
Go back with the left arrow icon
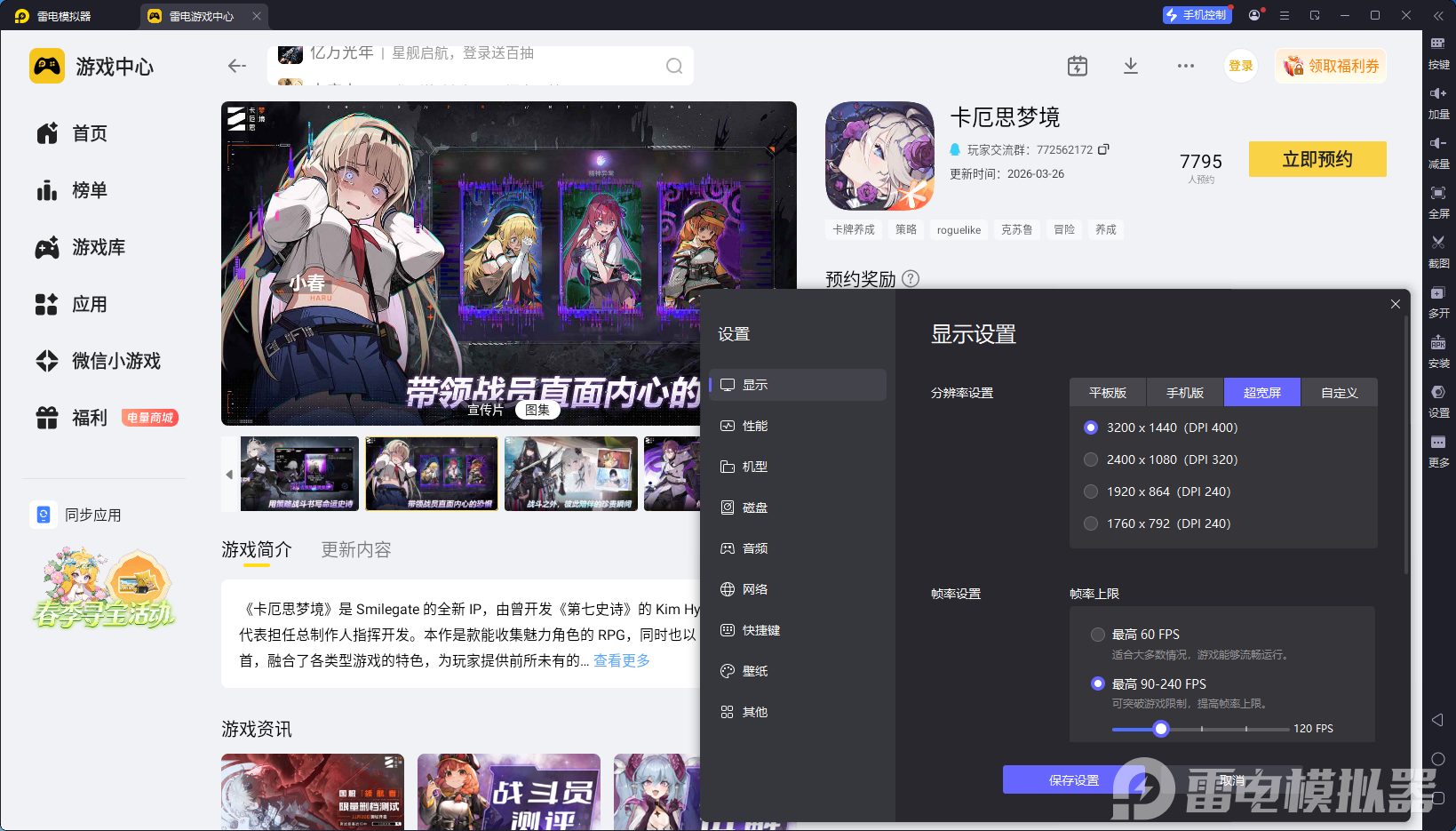pyautogui.click(x=237, y=66)
